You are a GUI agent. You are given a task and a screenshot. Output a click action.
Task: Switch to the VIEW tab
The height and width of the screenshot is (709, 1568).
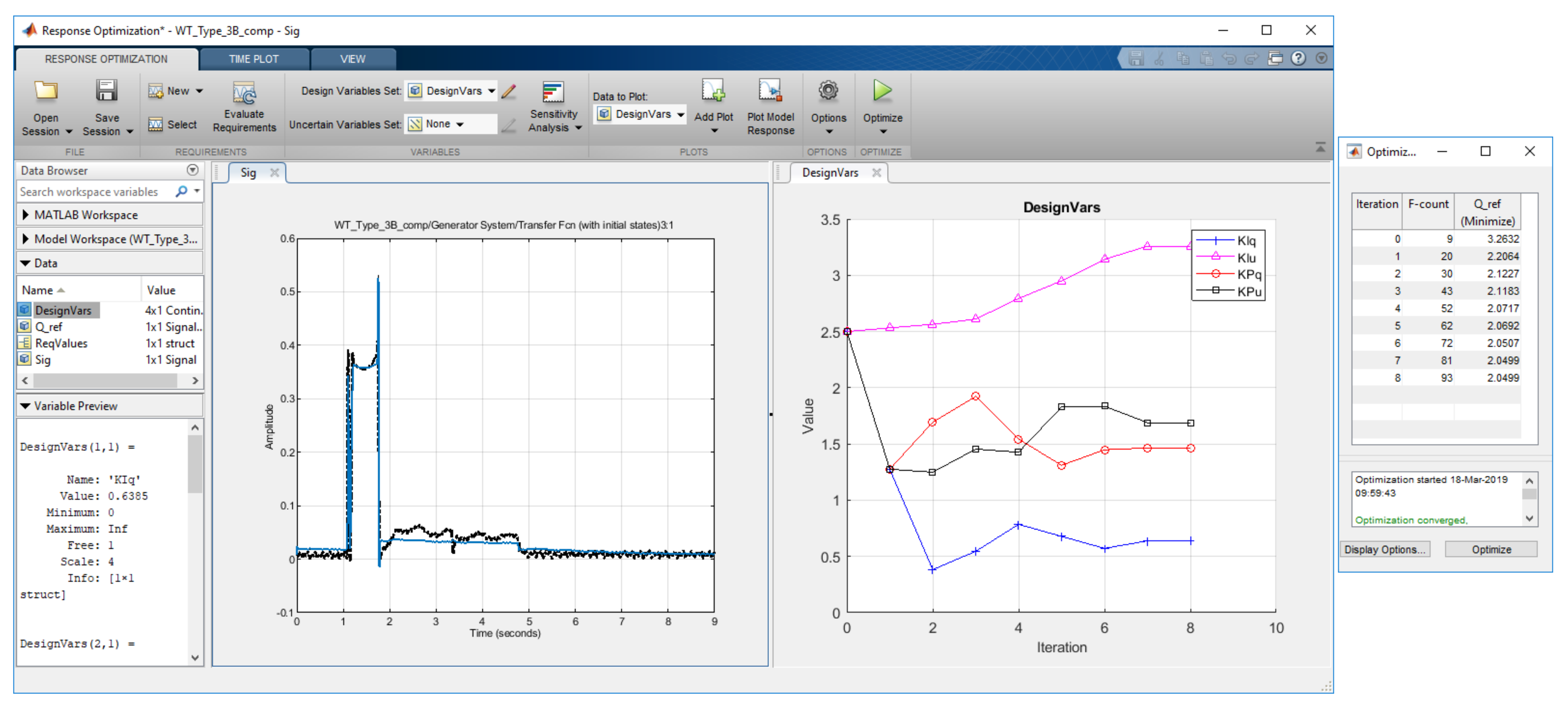[x=352, y=59]
